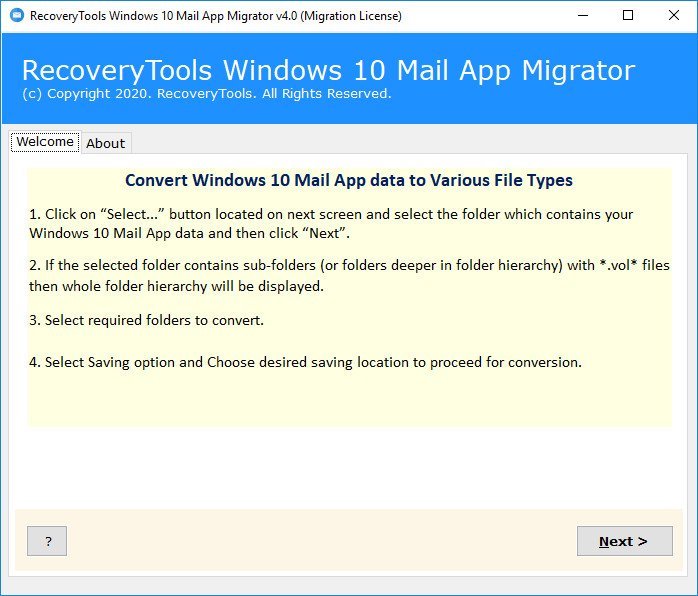Click the app icon in title bar
This screenshot has height=596, width=698.
[16, 16]
